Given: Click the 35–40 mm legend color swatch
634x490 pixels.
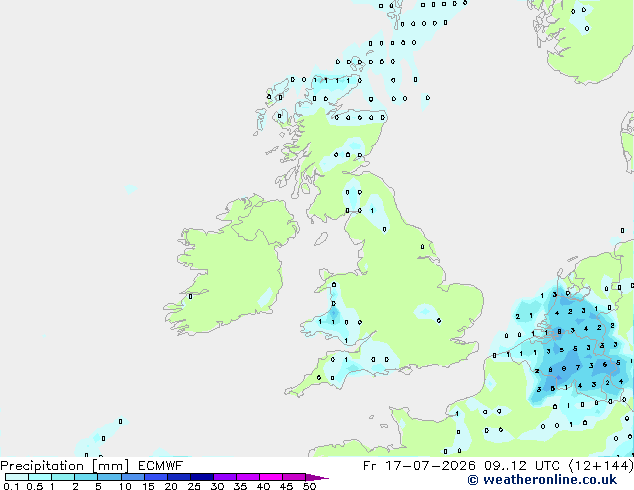Looking at the screenshot, I should coord(247,477).
